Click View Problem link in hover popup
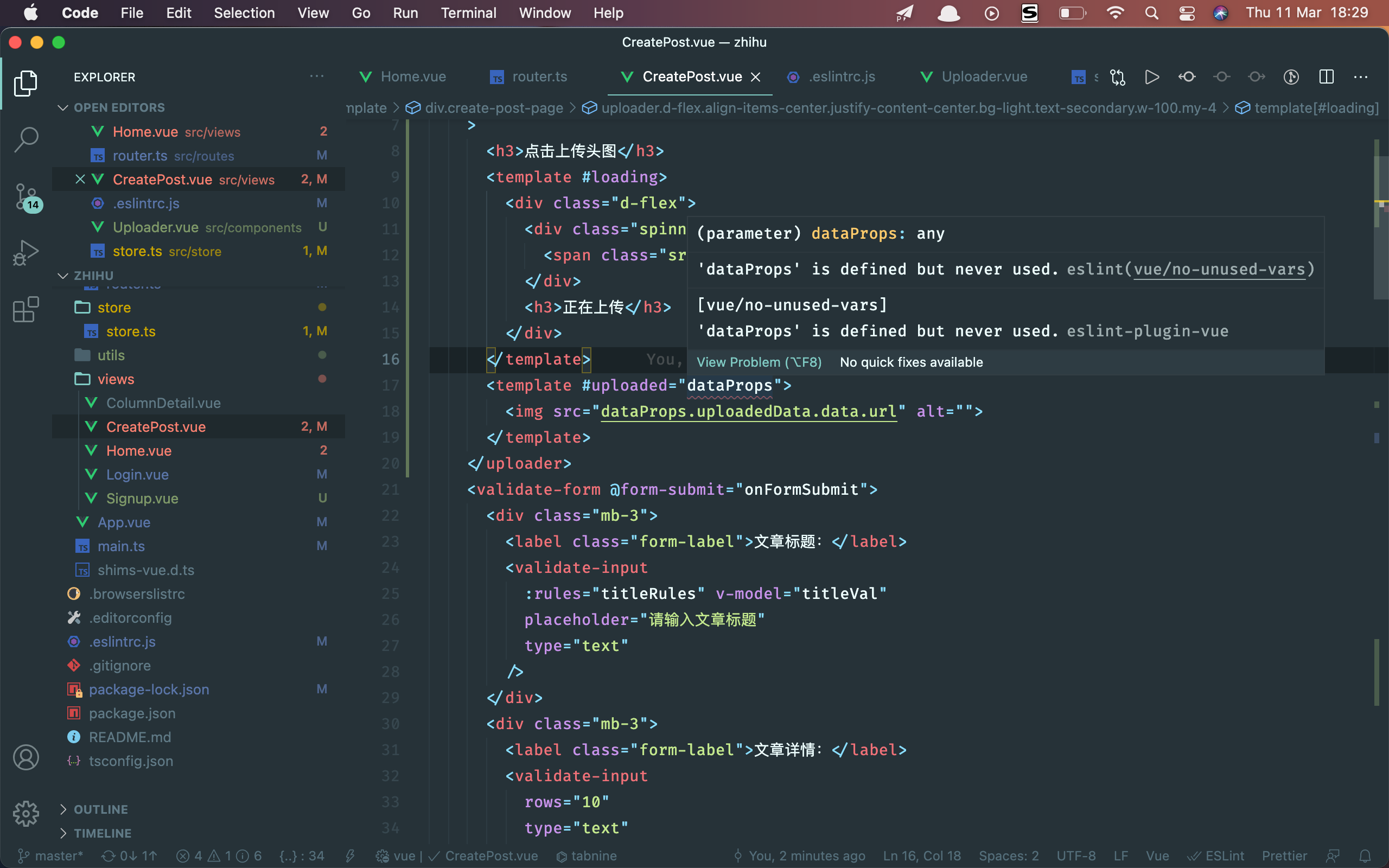1389x868 pixels. coord(759,362)
